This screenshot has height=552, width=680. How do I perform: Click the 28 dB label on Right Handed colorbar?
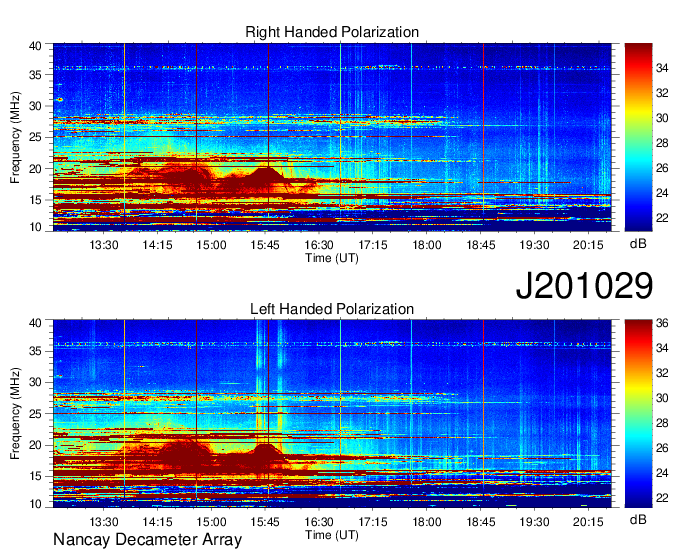tap(662, 143)
